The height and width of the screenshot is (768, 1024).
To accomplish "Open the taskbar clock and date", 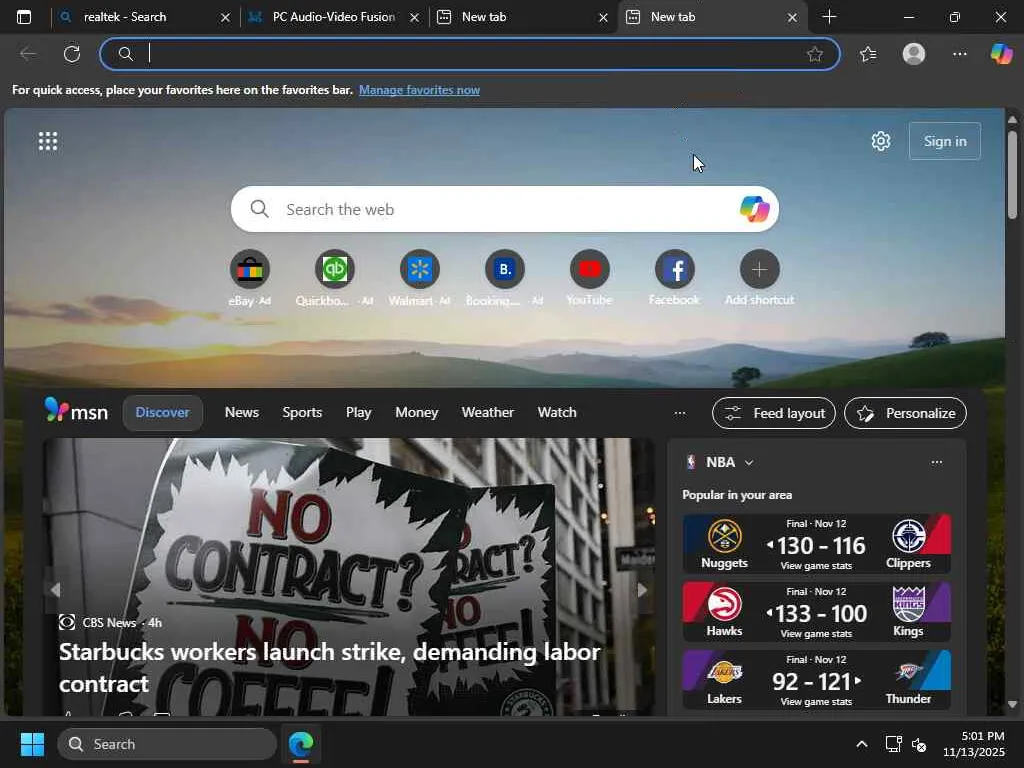I will pos(974,744).
